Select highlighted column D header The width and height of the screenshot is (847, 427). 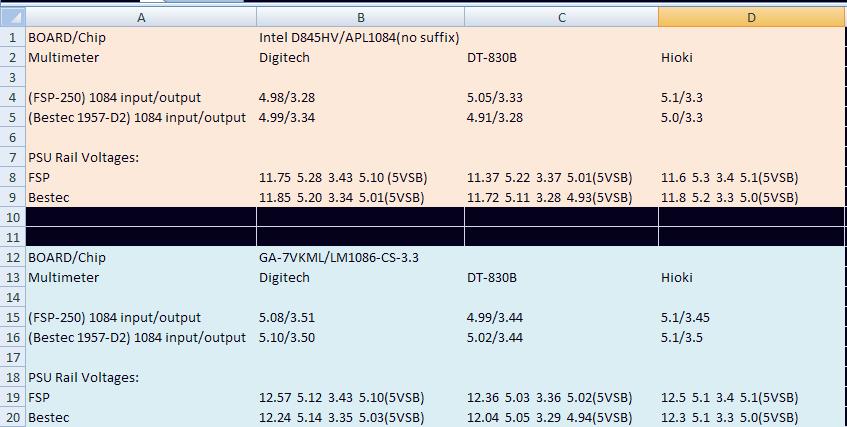pos(752,17)
